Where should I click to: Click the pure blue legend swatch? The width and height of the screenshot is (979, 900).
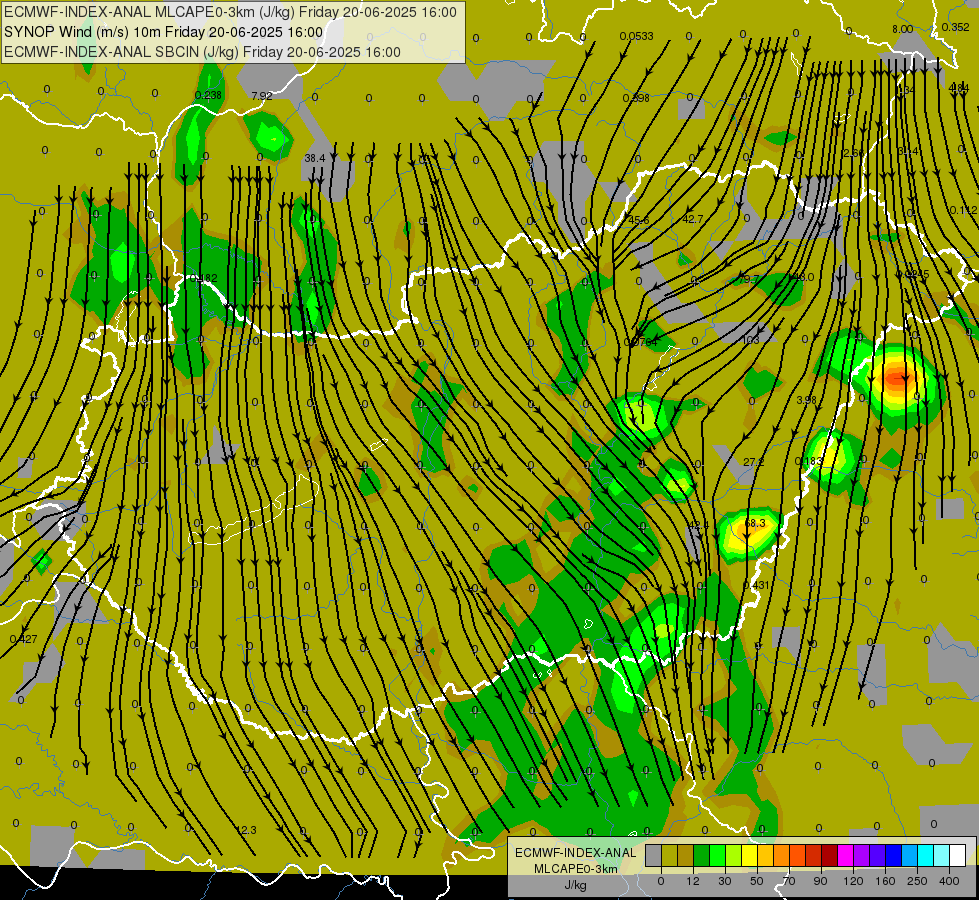point(893,855)
